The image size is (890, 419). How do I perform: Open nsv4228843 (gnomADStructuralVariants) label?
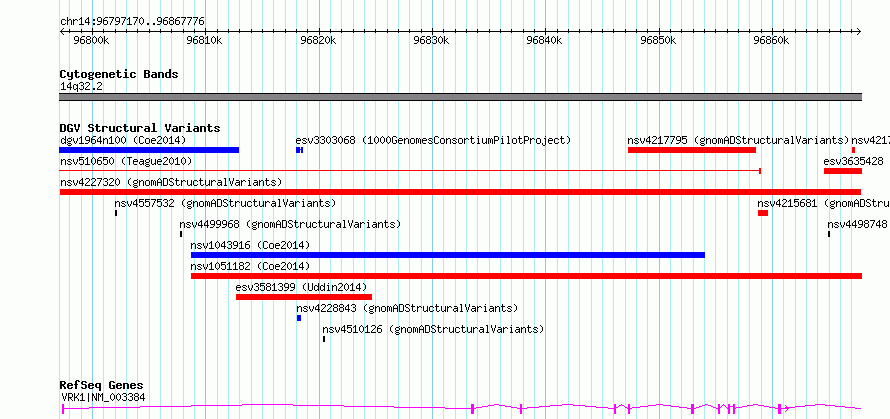click(408, 308)
